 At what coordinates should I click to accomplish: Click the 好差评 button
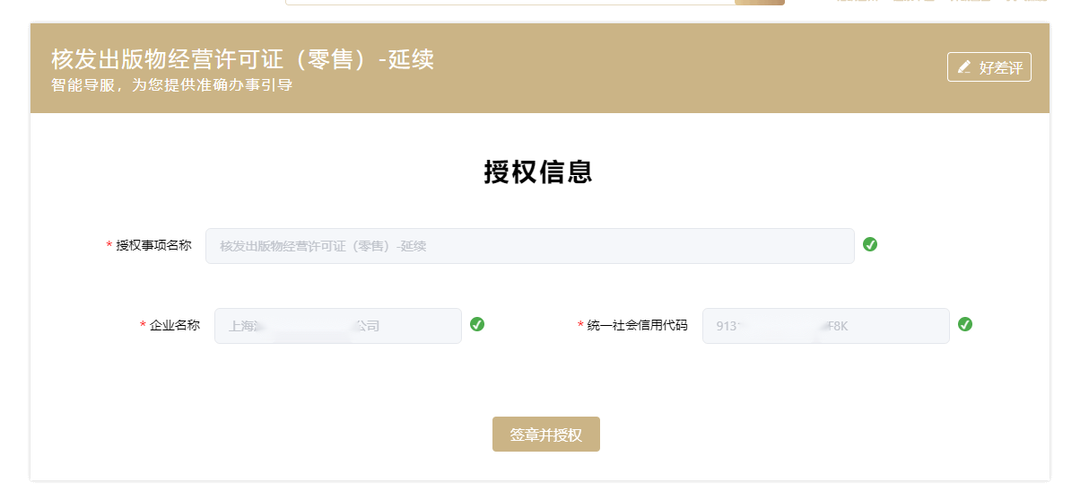pyautogui.click(x=989, y=67)
